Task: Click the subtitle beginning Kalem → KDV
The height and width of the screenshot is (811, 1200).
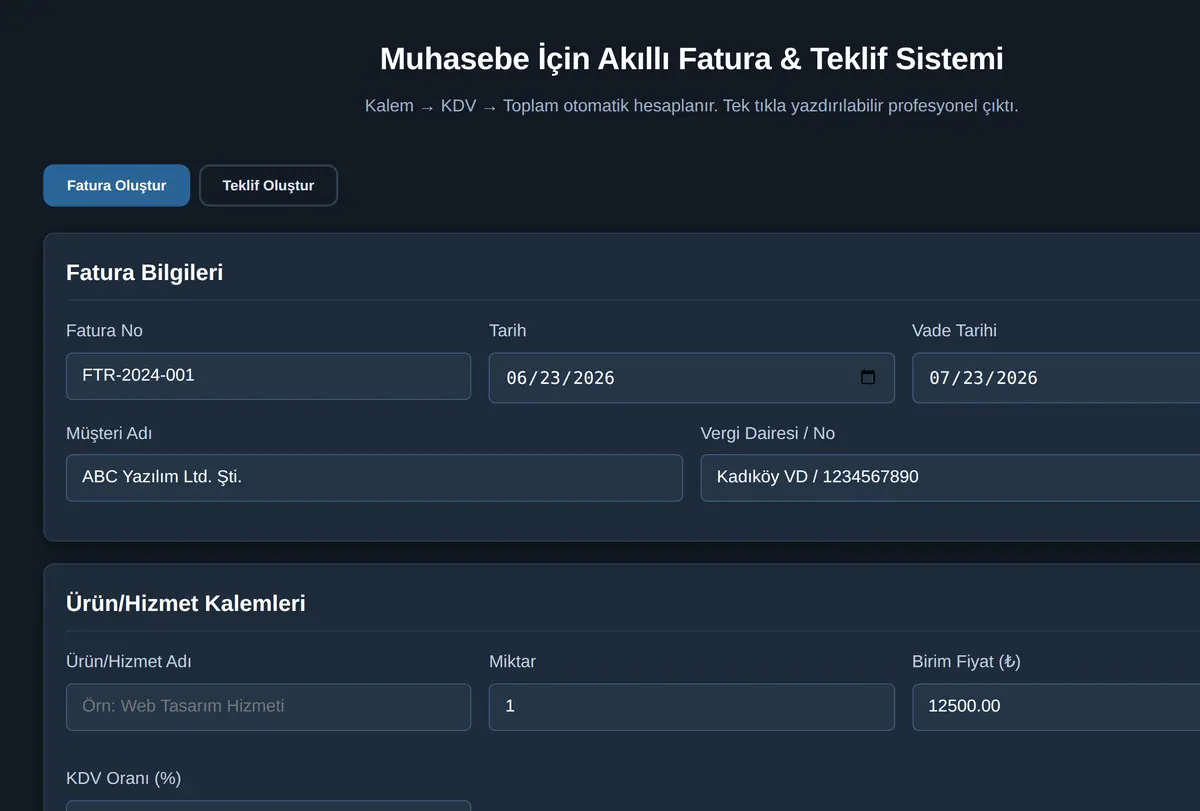Action: pyautogui.click(x=691, y=106)
